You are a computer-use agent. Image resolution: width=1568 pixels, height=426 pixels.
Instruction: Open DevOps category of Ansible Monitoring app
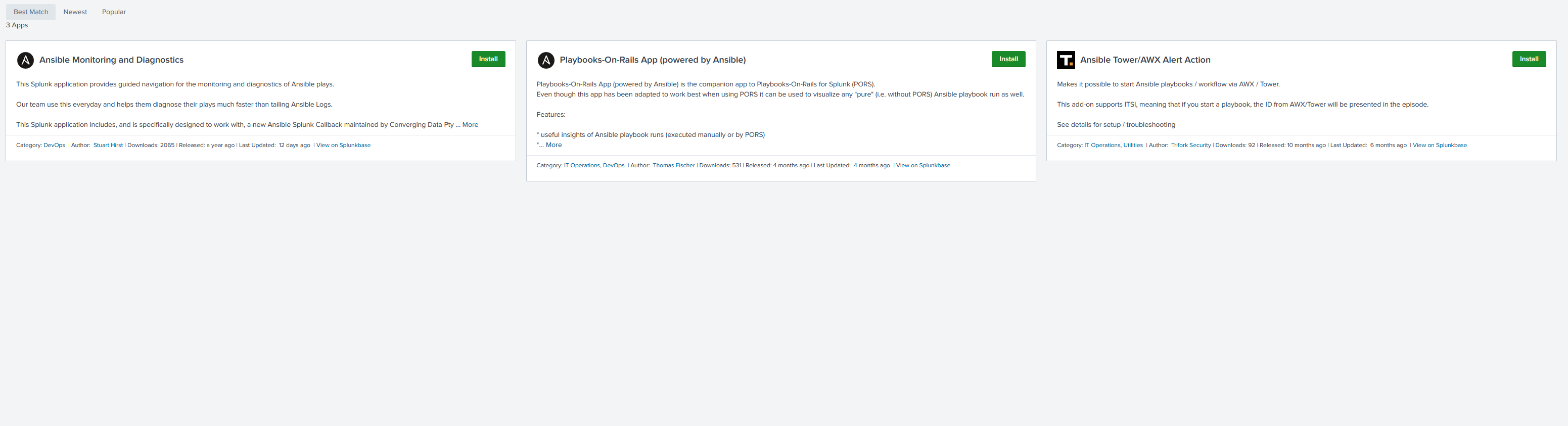(54, 146)
